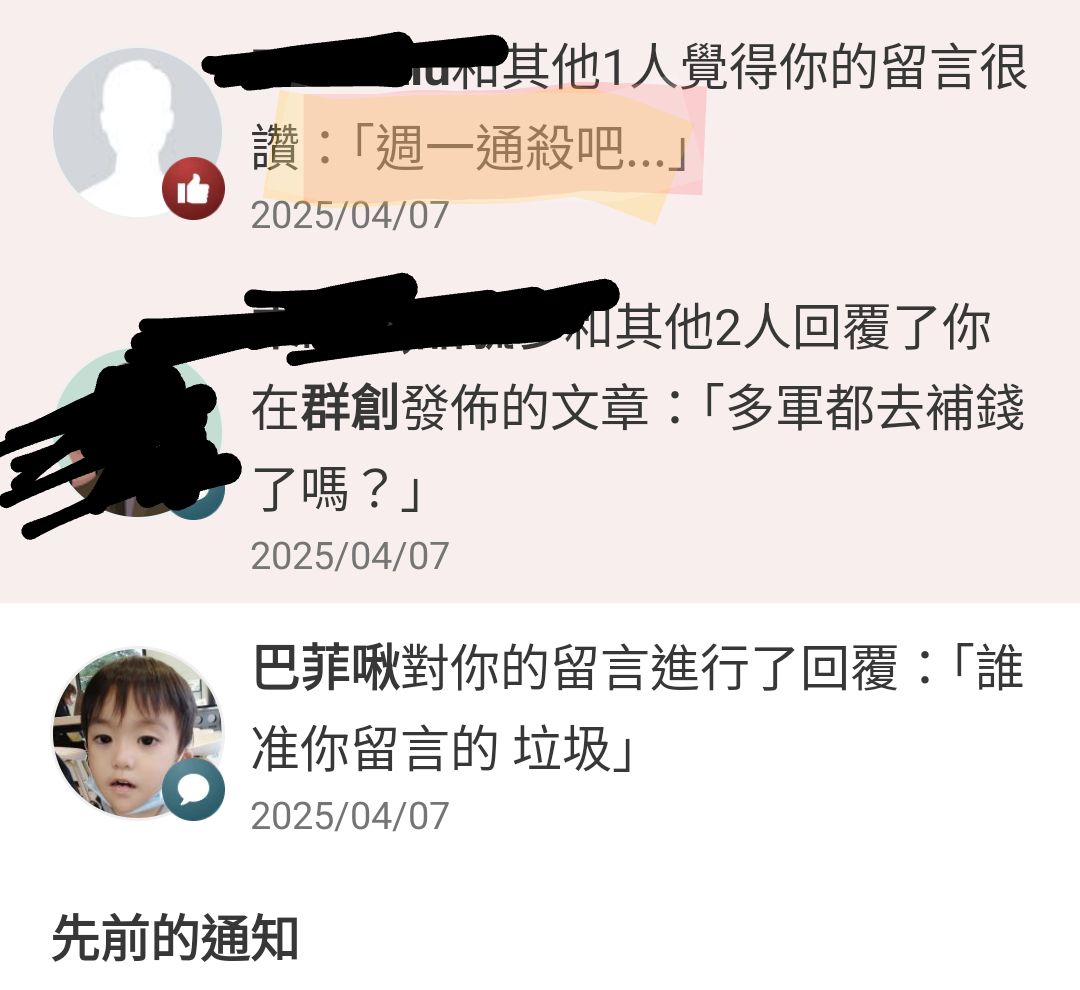This screenshot has width=1080, height=990.
Task: Tap the gray default silhouette avatar
Action: point(138,132)
